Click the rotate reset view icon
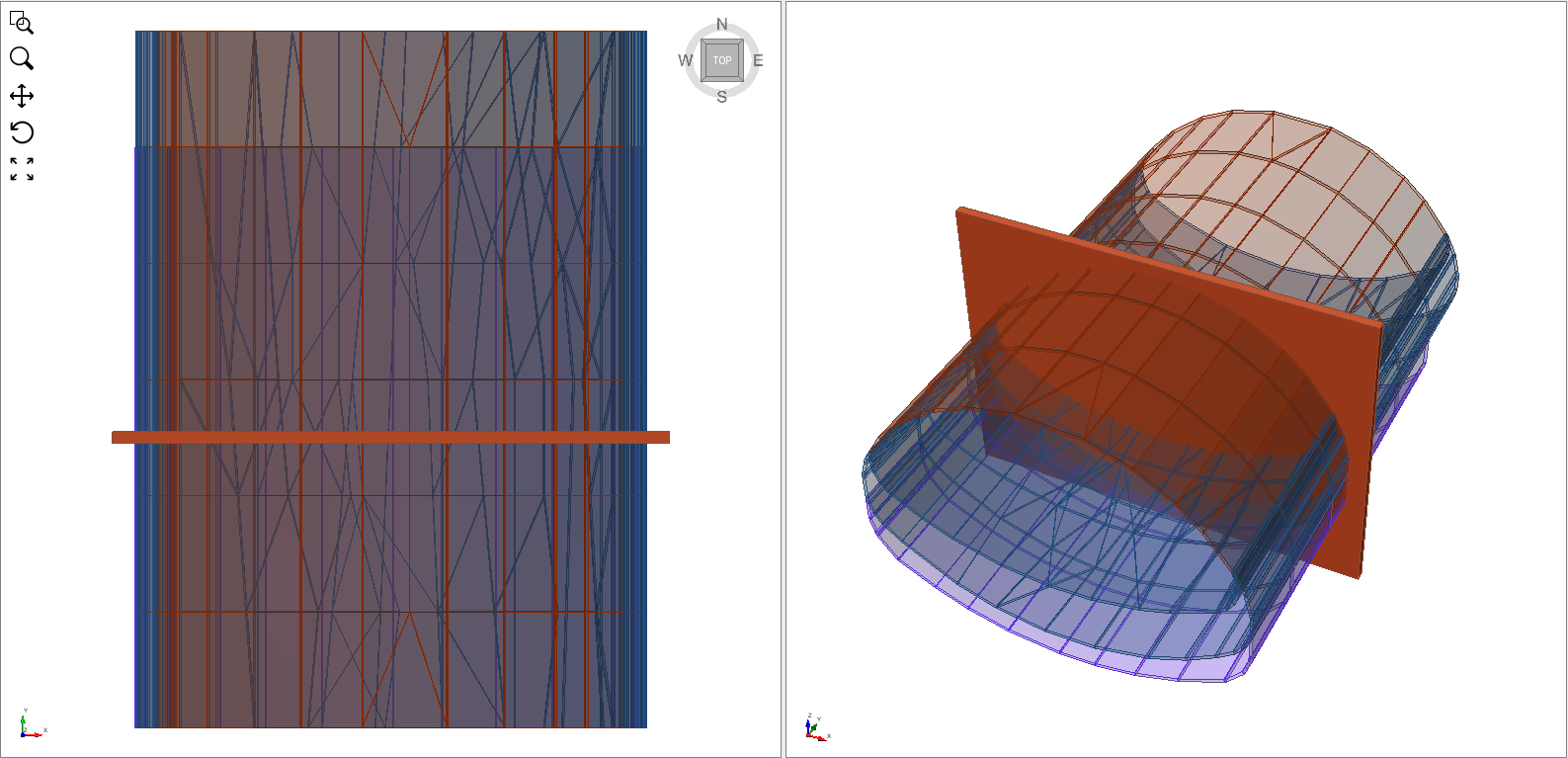 pyautogui.click(x=22, y=132)
